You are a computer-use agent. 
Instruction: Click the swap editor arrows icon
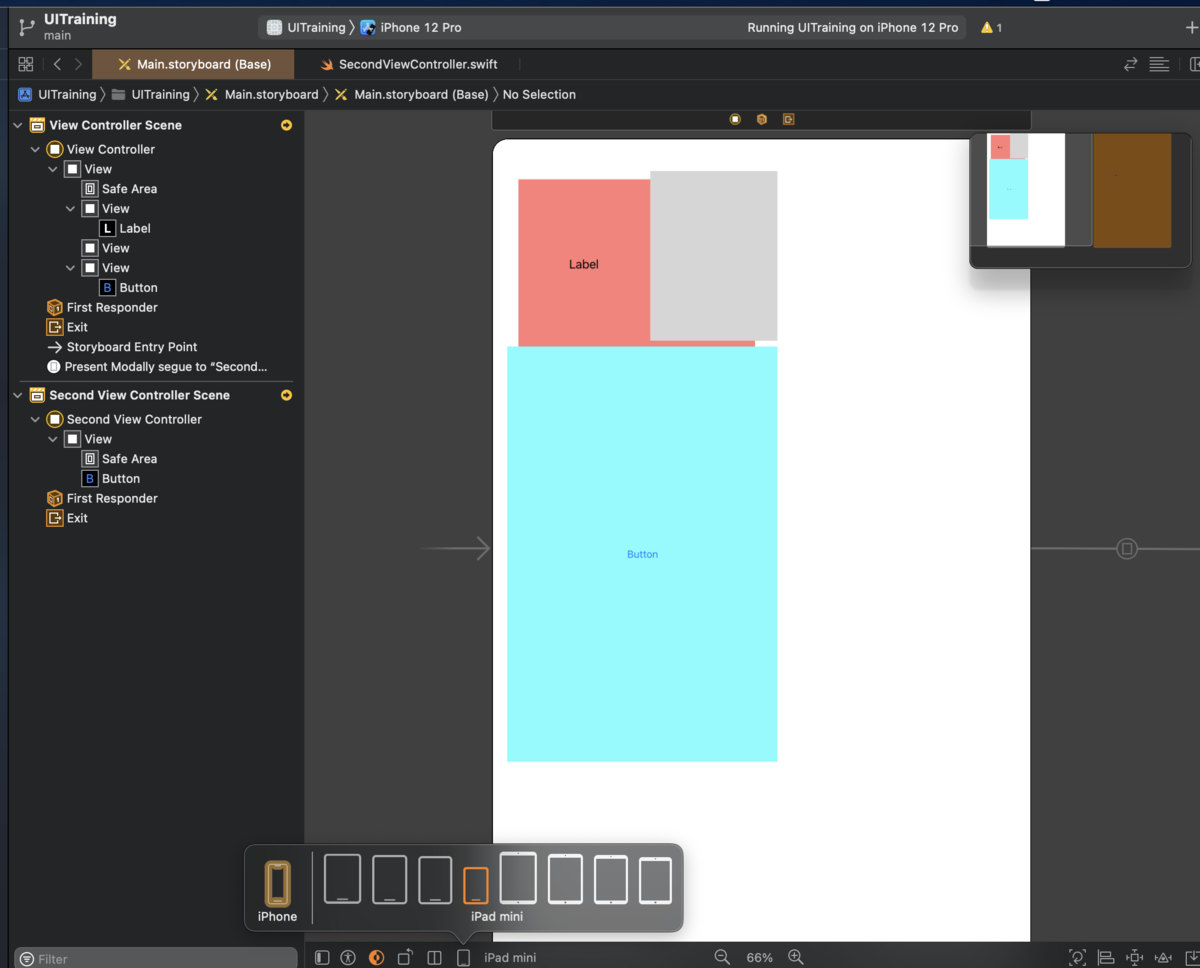coord(1130,64)
